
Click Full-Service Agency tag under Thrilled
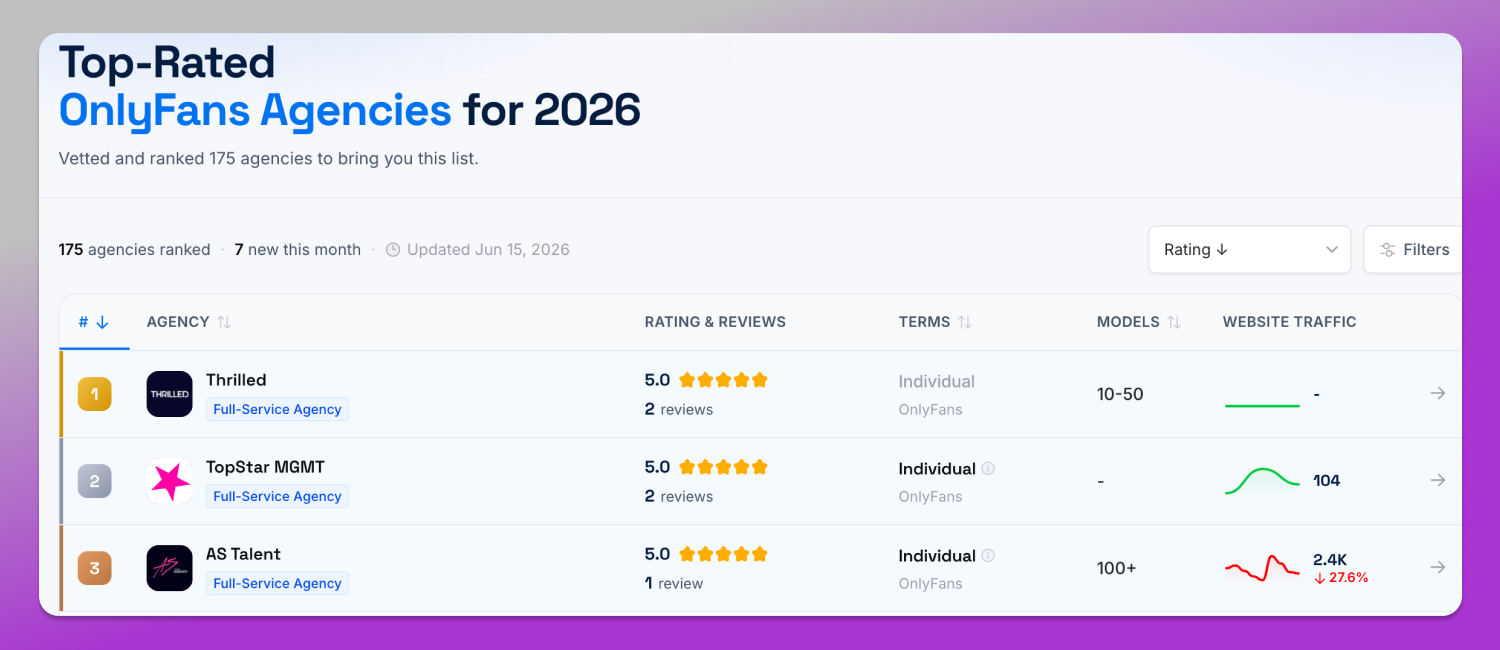[x=277, y=409]
